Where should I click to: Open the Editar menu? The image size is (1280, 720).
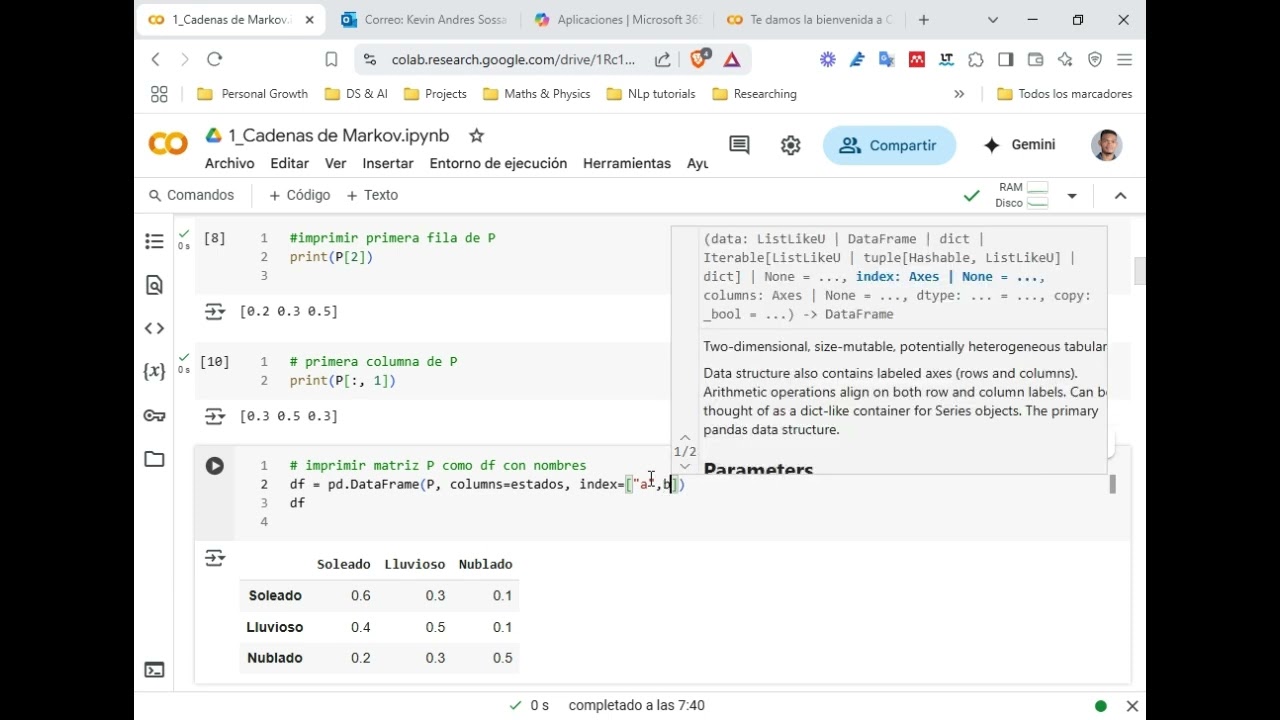click(x=289, y=163)
